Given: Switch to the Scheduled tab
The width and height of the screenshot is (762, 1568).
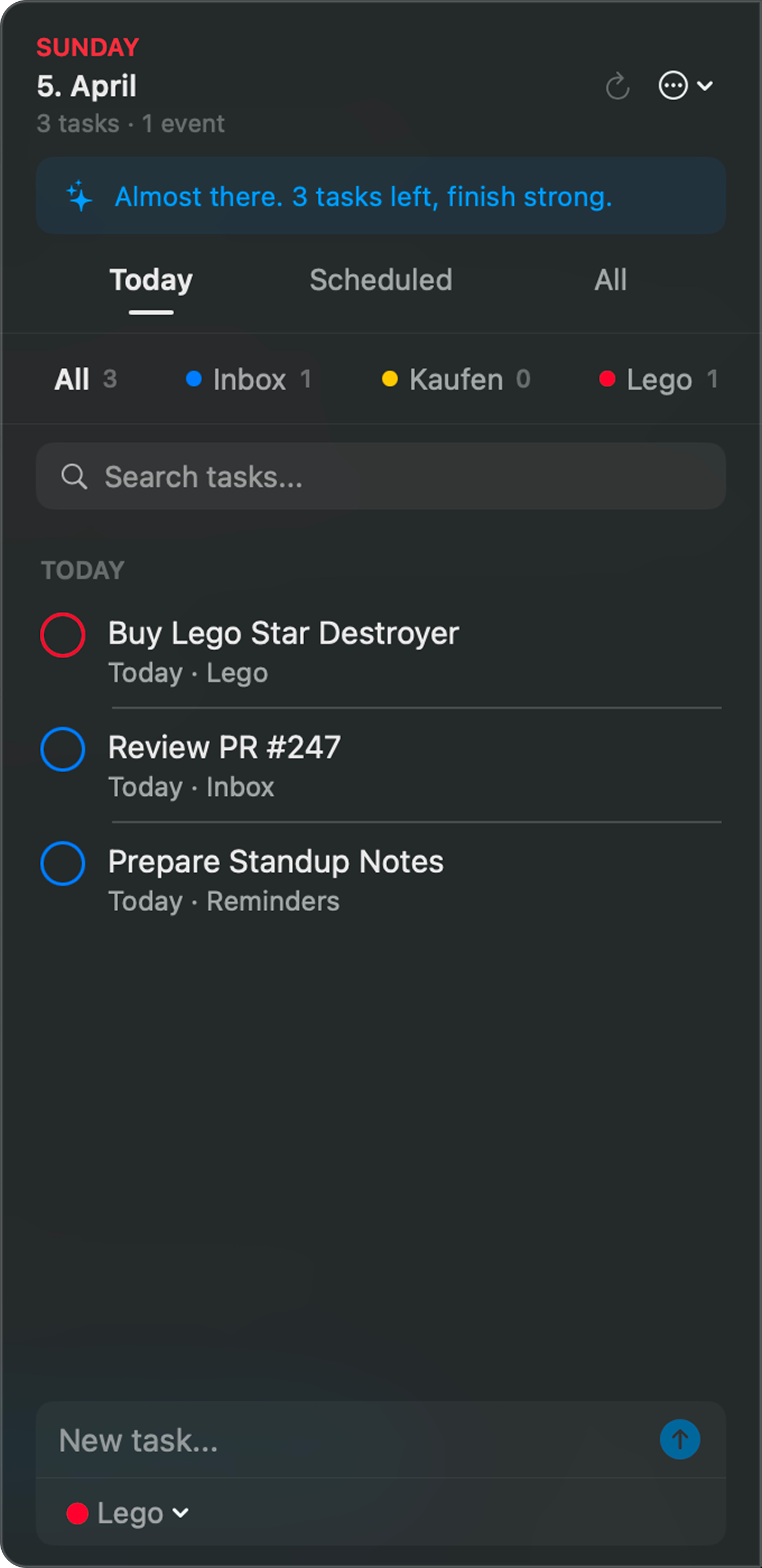Looking at the screenshot, I should pyautogui.click(x=380, y=280).
